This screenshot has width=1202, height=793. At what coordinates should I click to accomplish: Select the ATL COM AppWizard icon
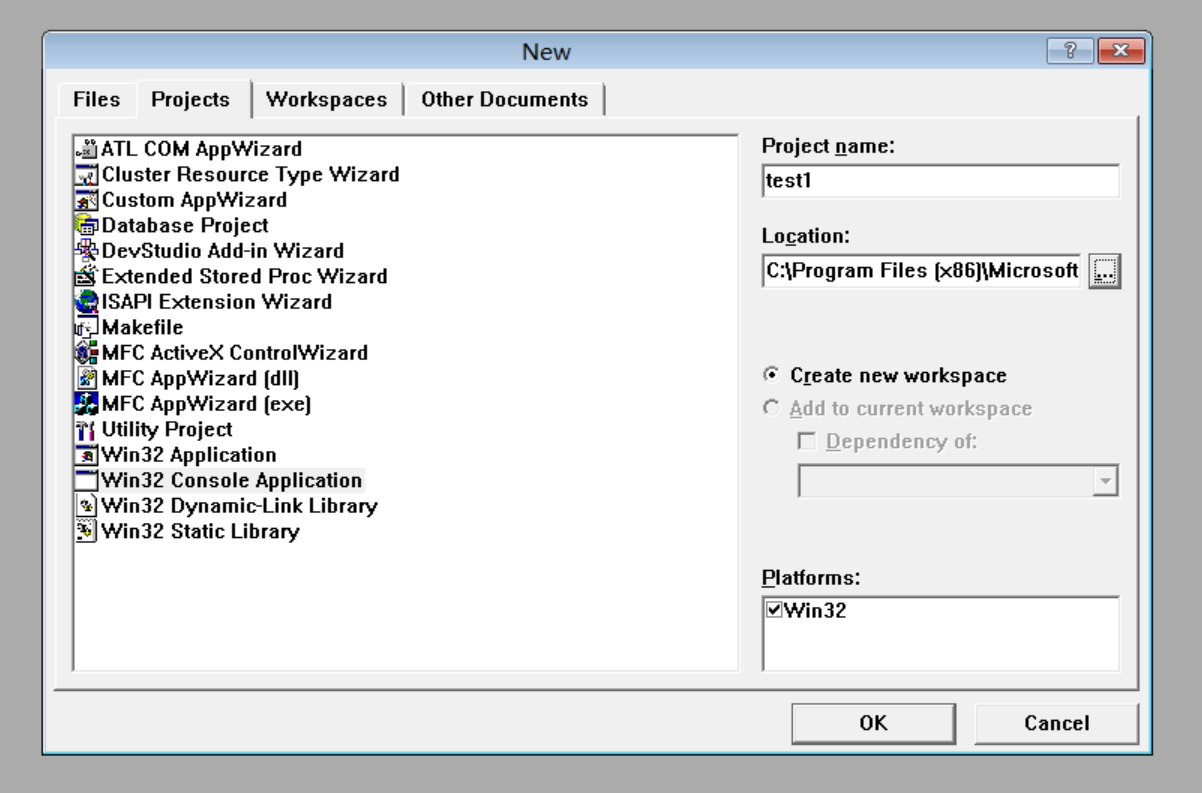(87, 150)
